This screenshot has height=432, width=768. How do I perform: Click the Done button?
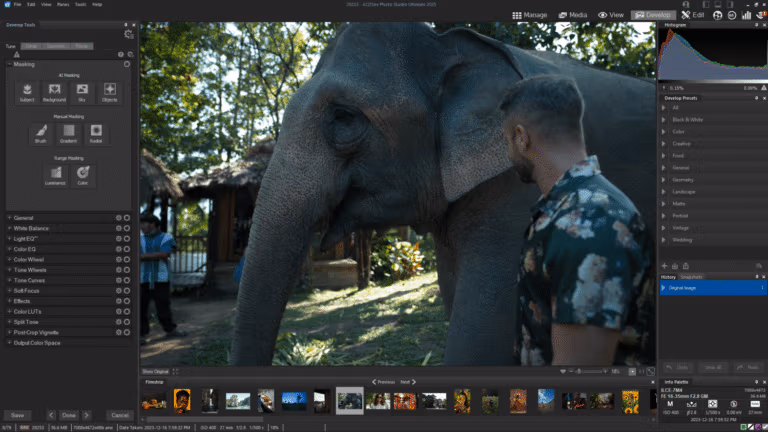click(x=69, y=415)
